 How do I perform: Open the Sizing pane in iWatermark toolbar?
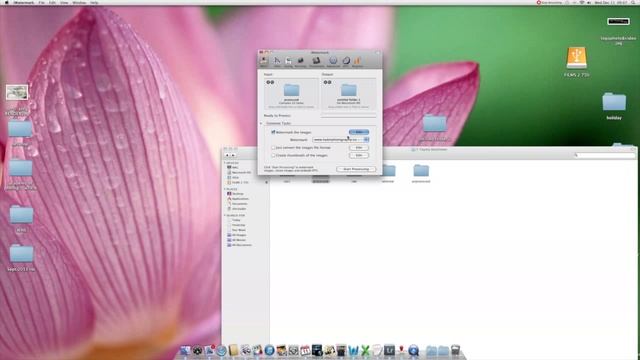pos(288,61)
